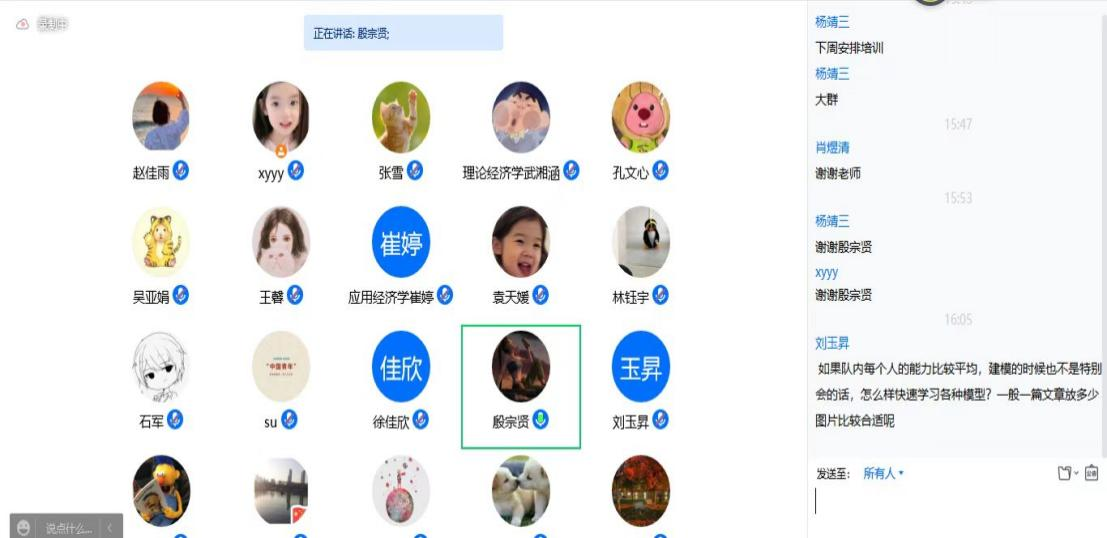Screen dimensions: 1107x538
Task: Expand the arrow beside the file send icon
Action: click(x=1077, y=473)
